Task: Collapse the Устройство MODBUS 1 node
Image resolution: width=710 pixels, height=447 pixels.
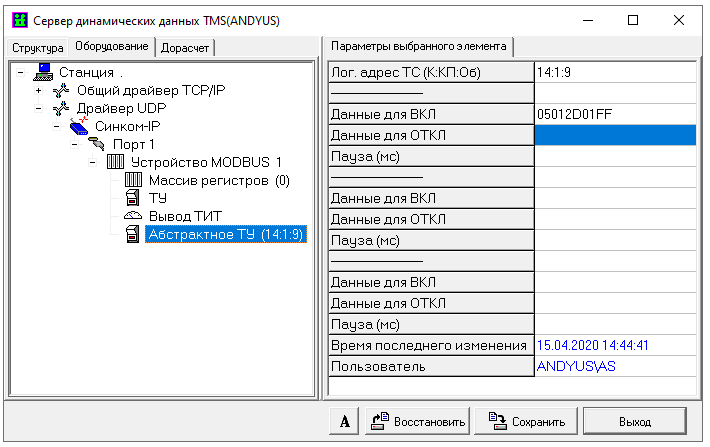Action: coord(92,162)
